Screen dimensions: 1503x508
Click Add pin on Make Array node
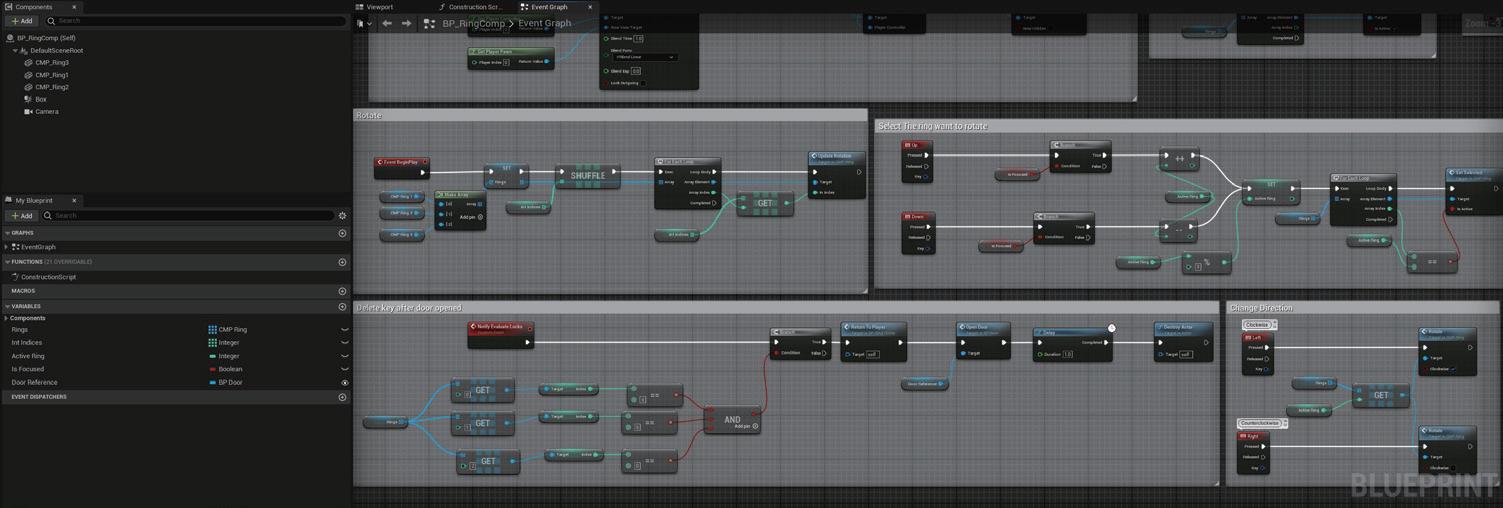tap(471, 217)
